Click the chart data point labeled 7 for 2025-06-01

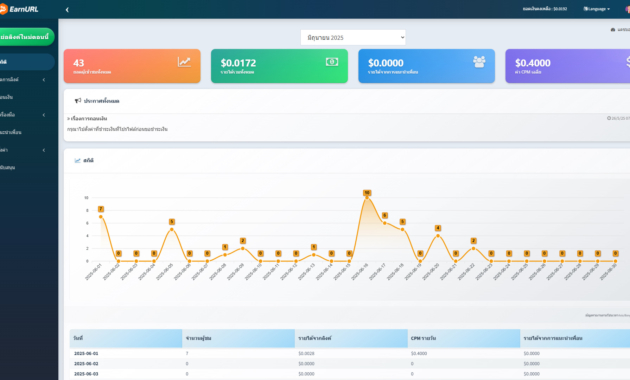click(x=100, y=217)
